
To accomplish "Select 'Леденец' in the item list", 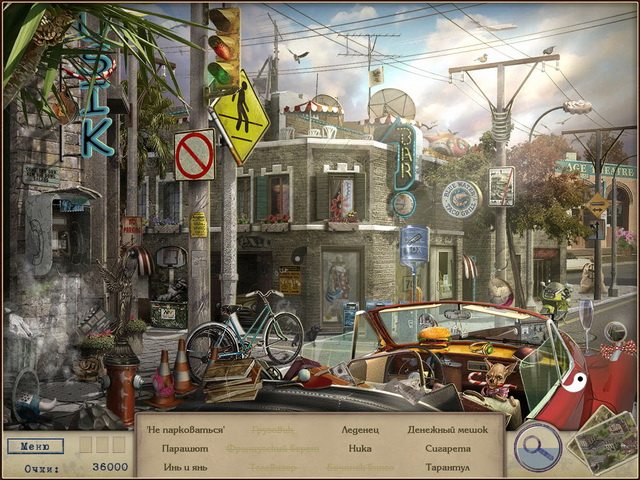I will (359, 430).
